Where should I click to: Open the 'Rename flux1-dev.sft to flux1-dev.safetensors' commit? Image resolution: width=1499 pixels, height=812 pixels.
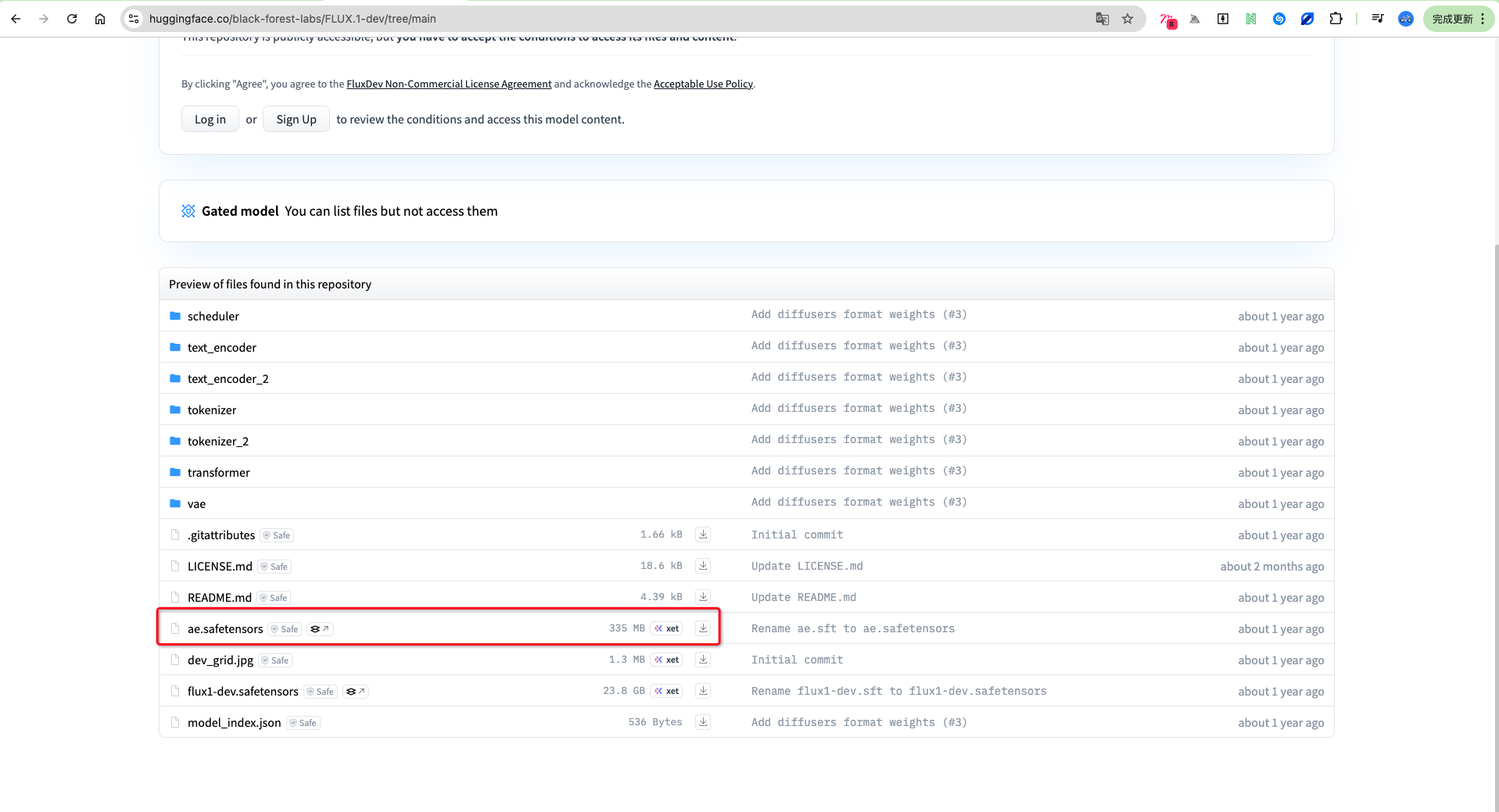pyautogui.click(x=899, y=691)
